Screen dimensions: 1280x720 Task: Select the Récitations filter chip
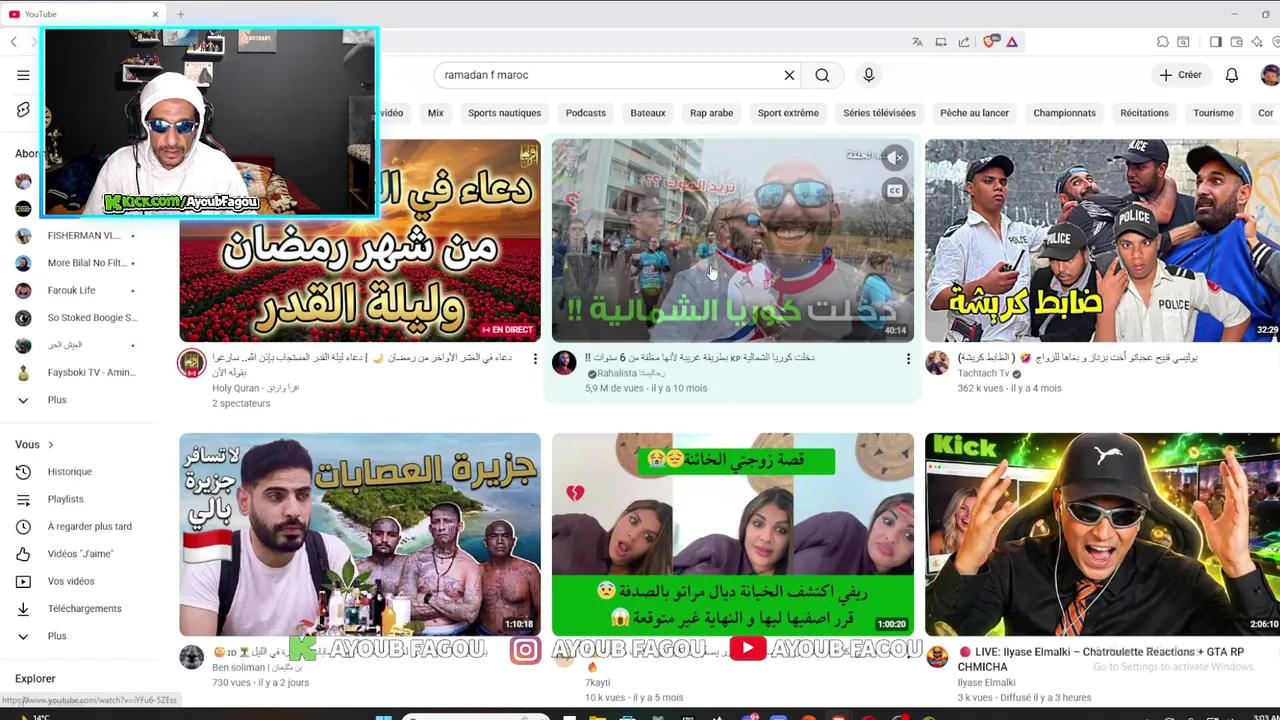click(x=1144, y=113)
